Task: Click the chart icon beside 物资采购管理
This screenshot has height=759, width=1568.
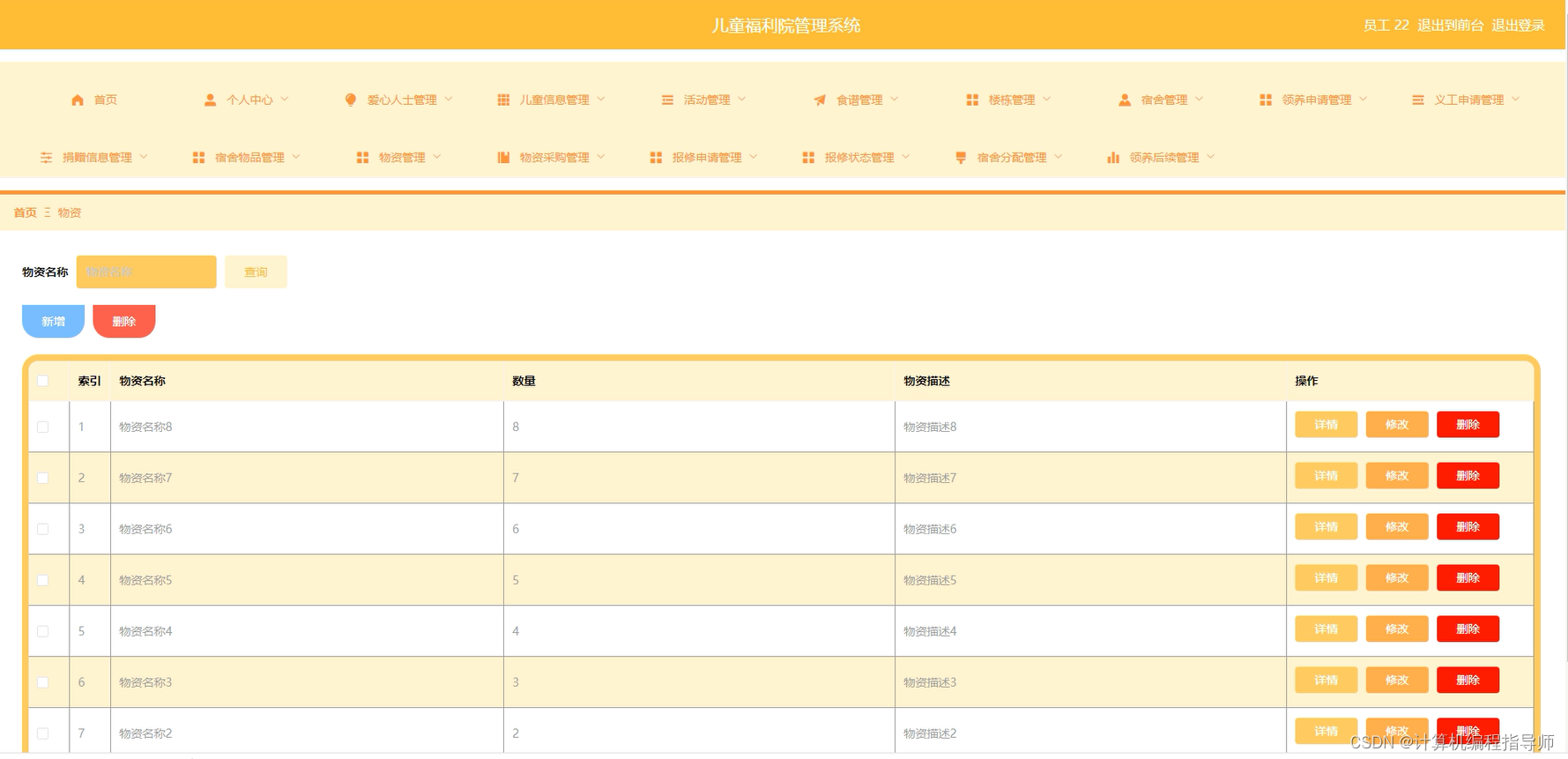Action: (503, 157)
